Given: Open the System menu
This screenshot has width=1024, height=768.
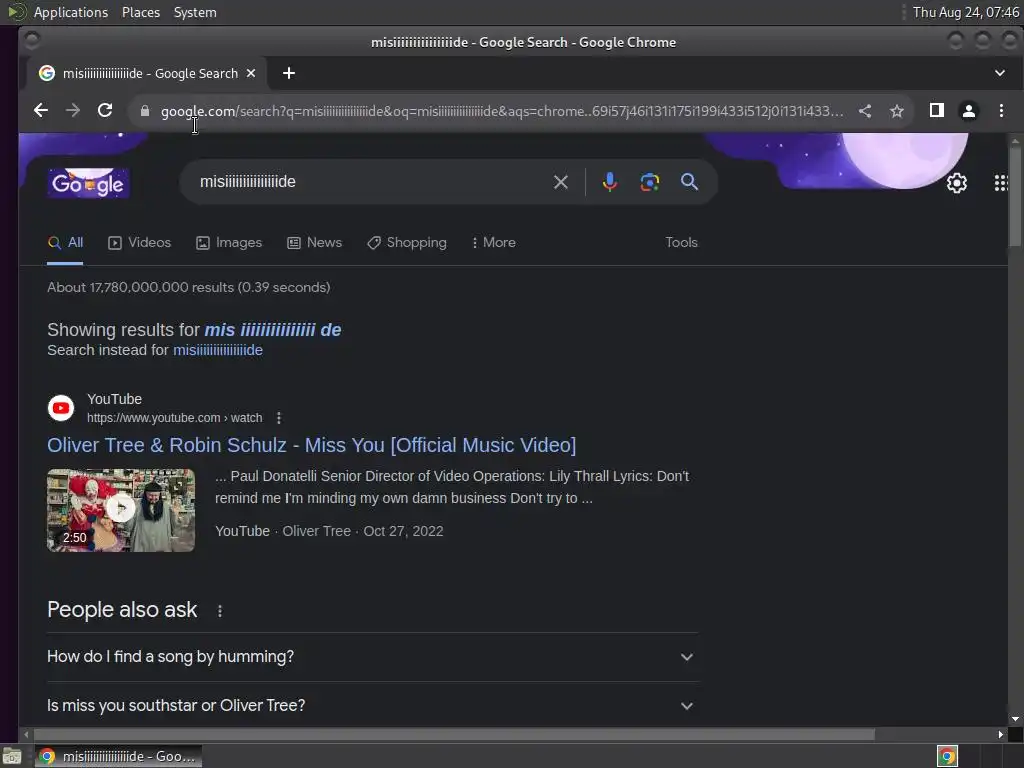Looking at the screenshot, I should coord(195,12).
